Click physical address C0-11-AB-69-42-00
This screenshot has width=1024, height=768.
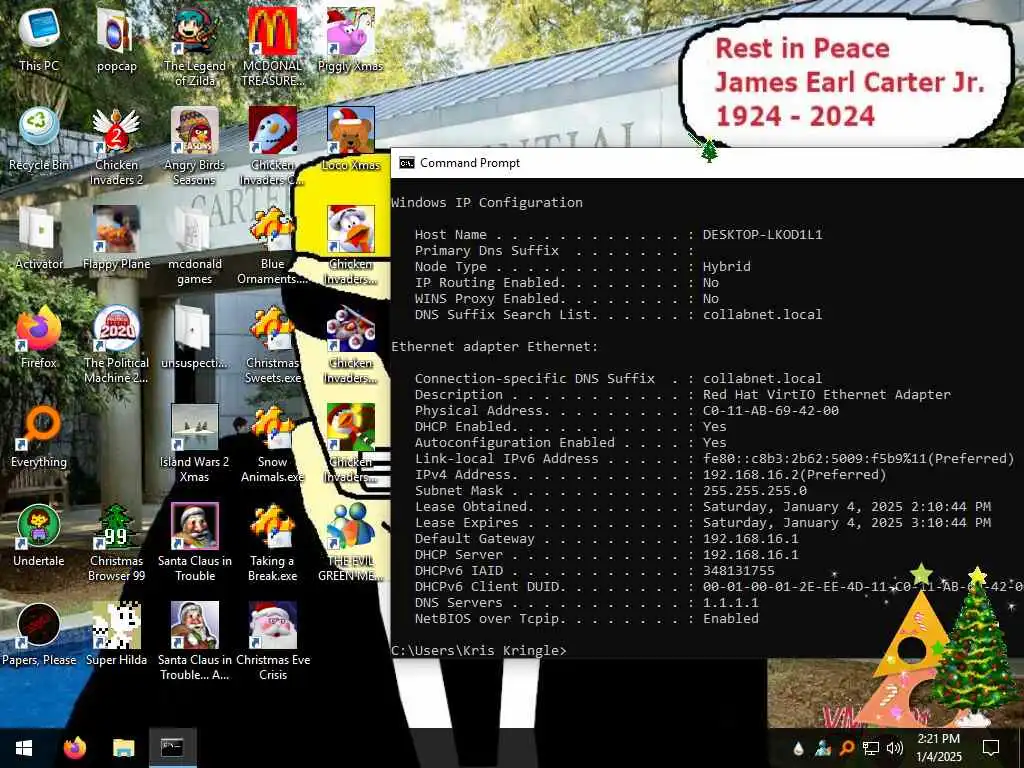coord(771,411)
